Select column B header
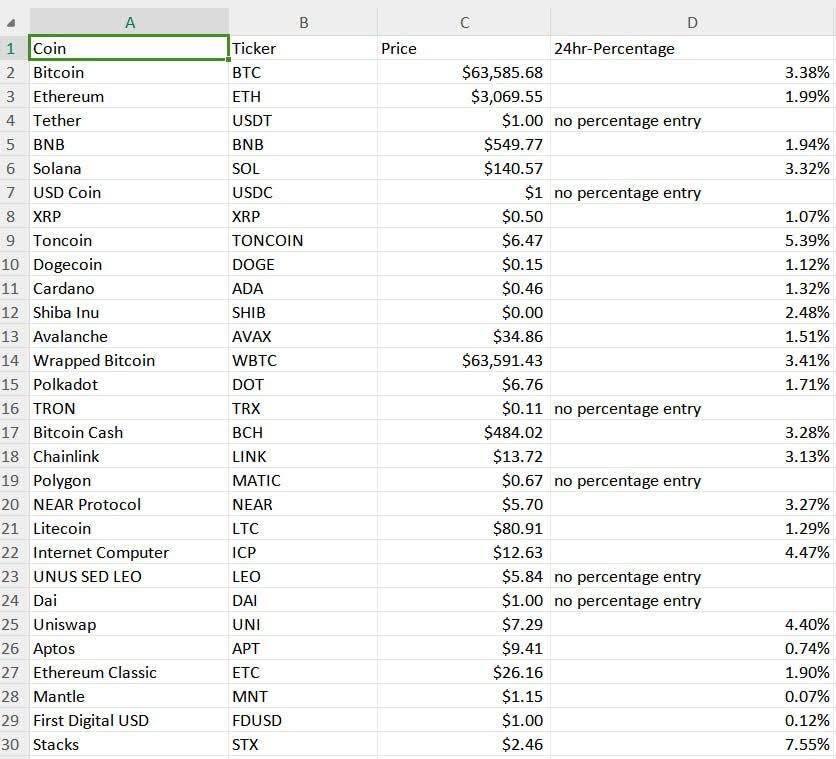 303,22
